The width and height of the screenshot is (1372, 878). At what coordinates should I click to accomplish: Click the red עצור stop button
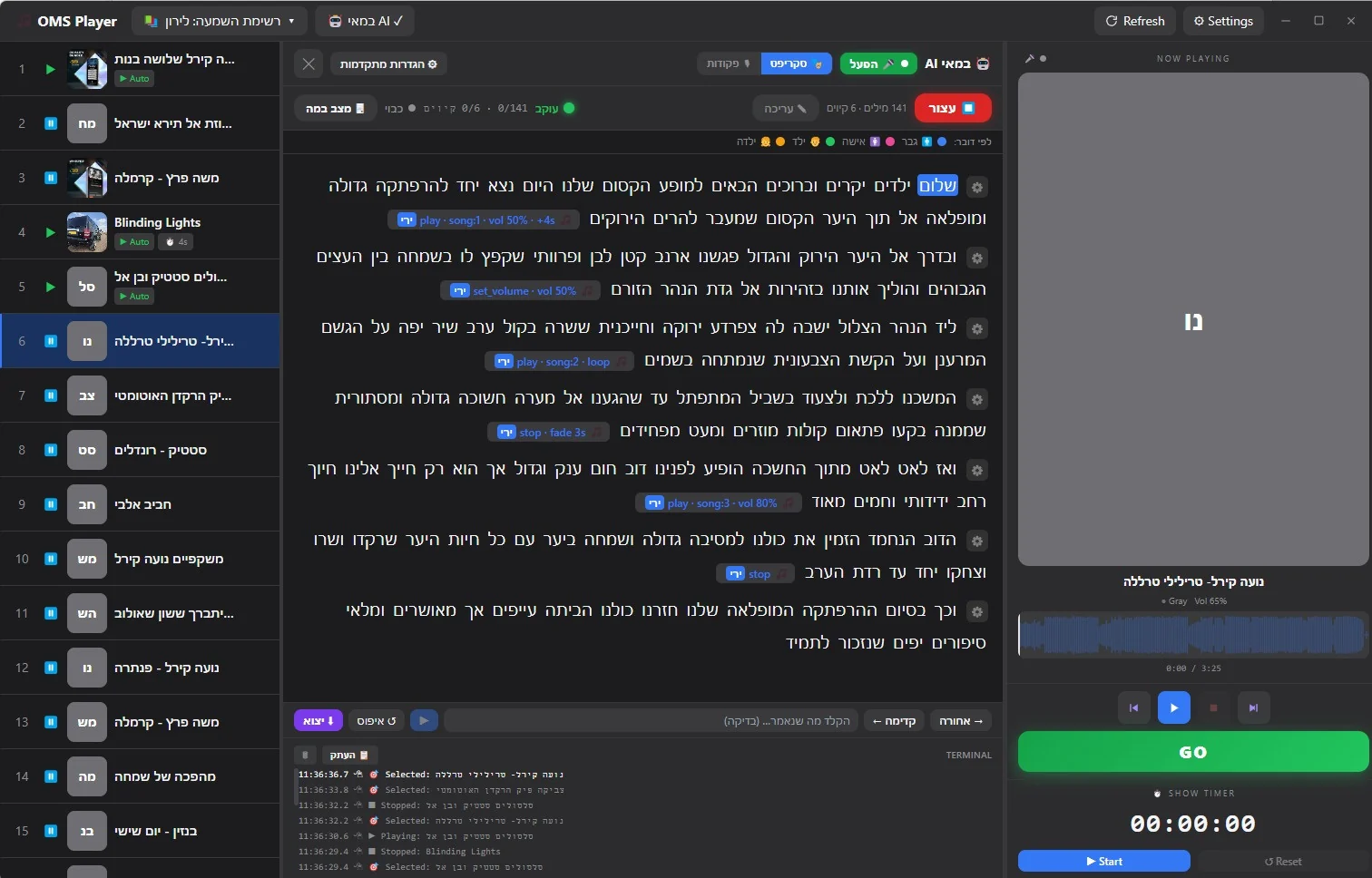pyautogui.click(x=953, y=108)
